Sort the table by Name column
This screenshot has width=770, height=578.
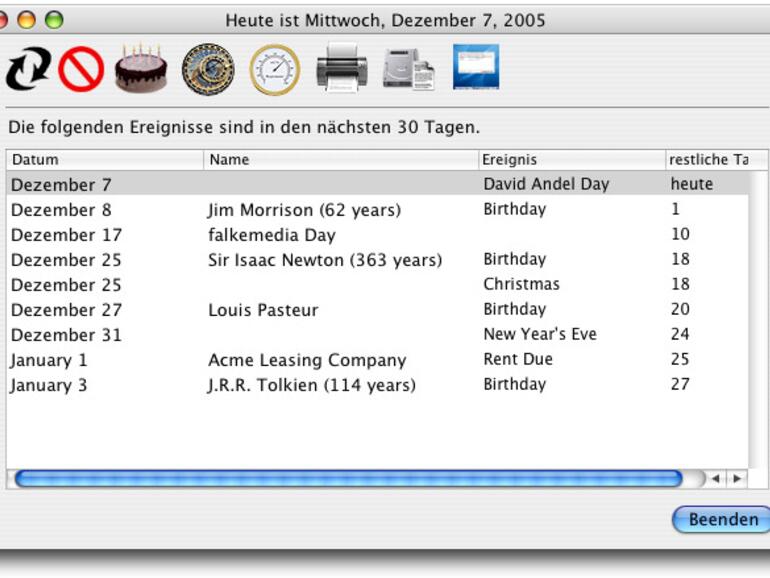pyautogui.click(x=340, y=160)
